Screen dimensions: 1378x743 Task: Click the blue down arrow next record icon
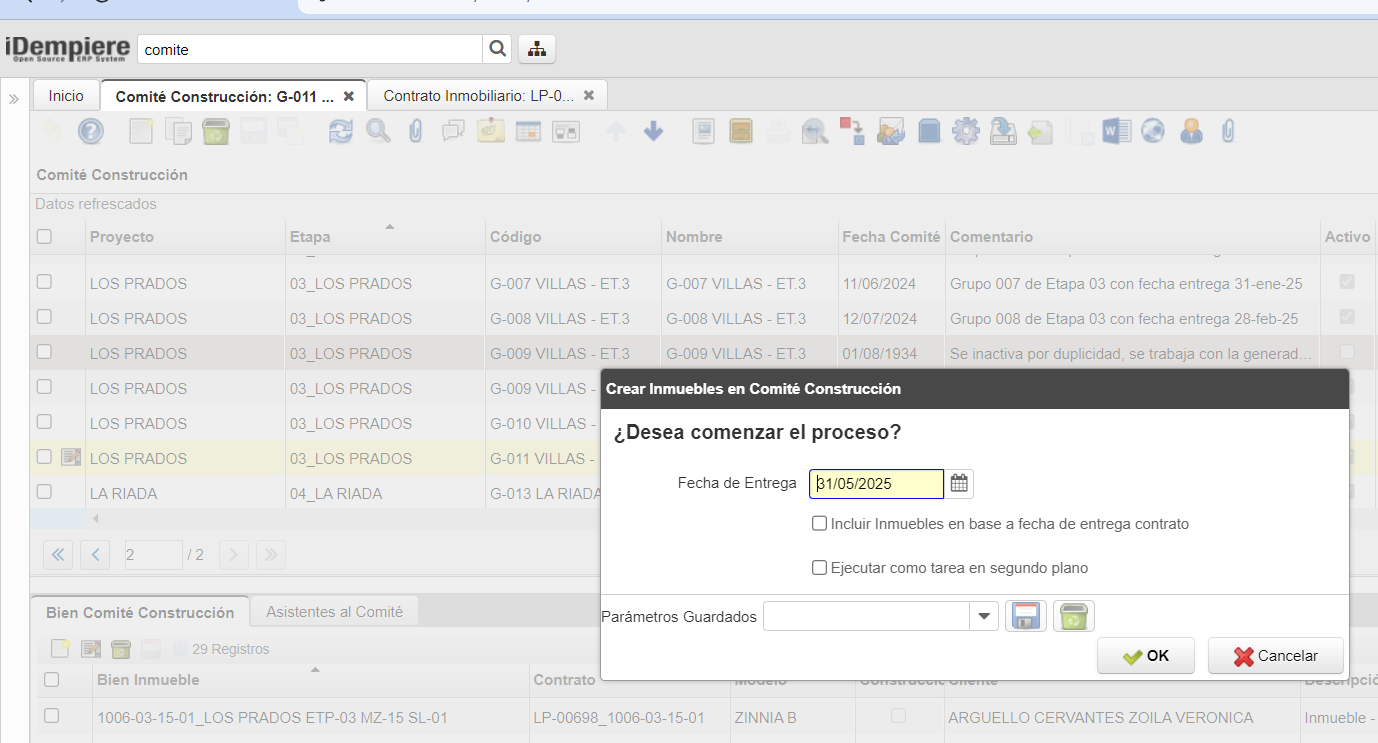[x=654, y=131]
